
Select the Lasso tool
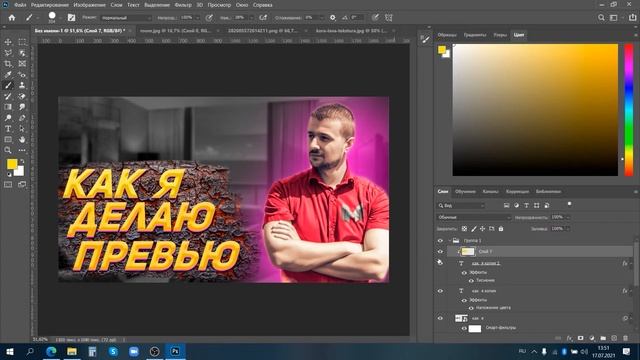pos(8,53)
